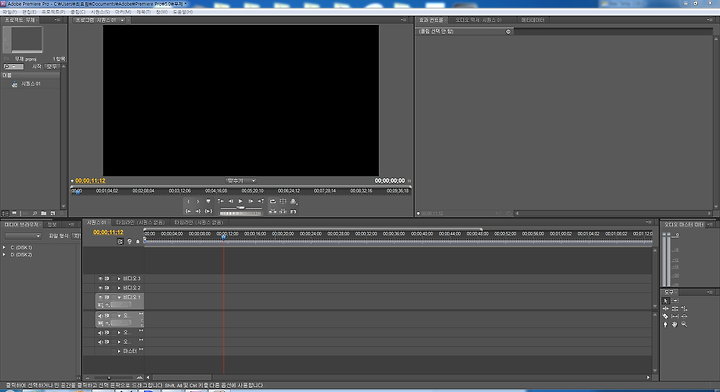Play the sequence in program monitor

(x=241, y=201)
